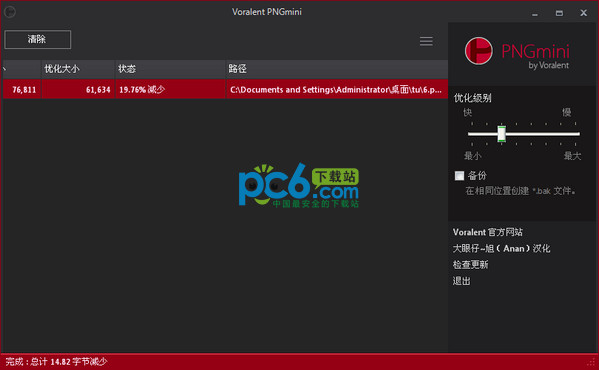The width and height of the screenshot is (599, 370).
Task: Sort by the 状态 column header
Action: click(x=170, y=69)
